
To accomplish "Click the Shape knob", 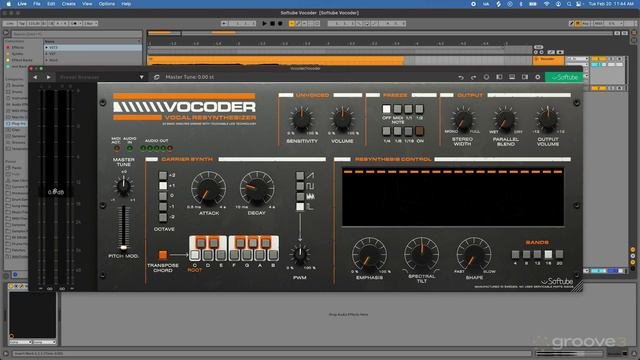I will [474, 255].
